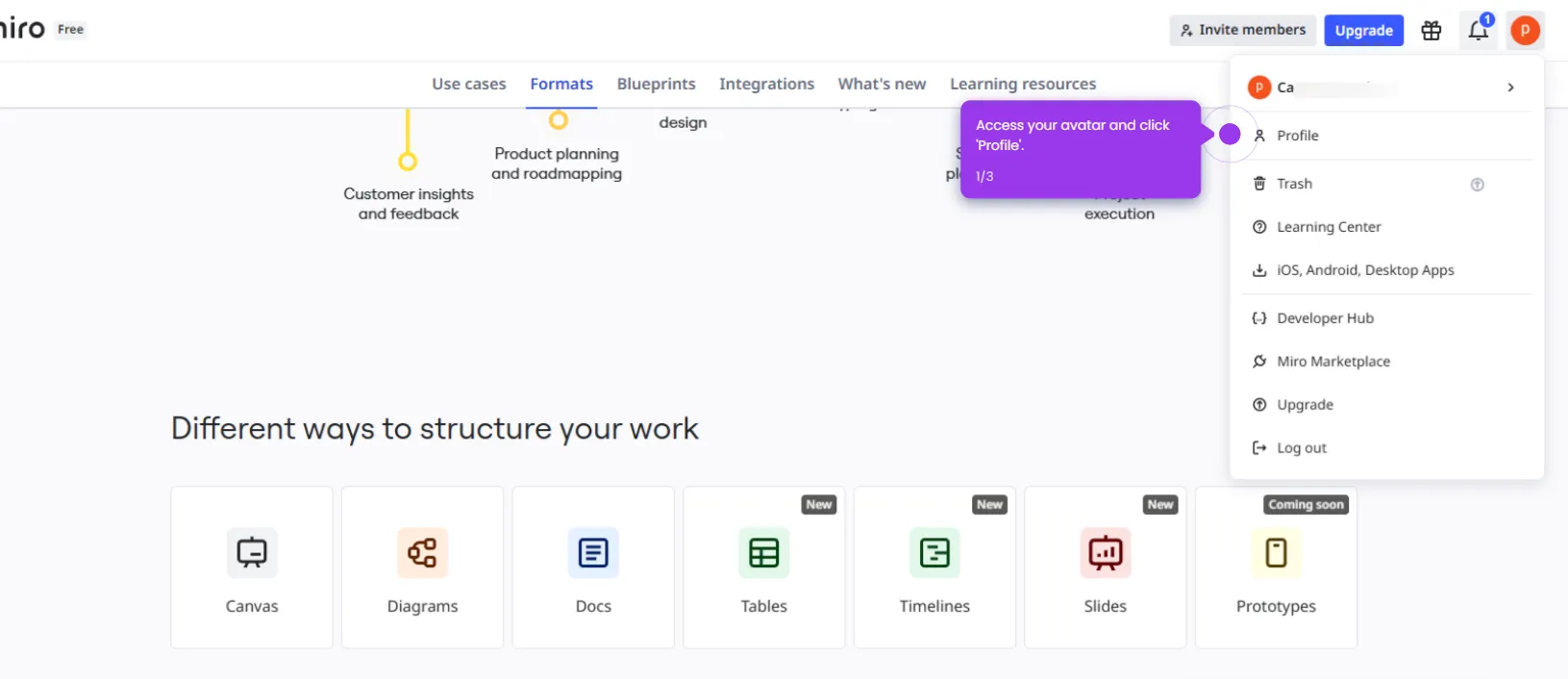1568x679 pixels.
Task: Click the Diagrams format icon
Action: click(x=423, y=553)
